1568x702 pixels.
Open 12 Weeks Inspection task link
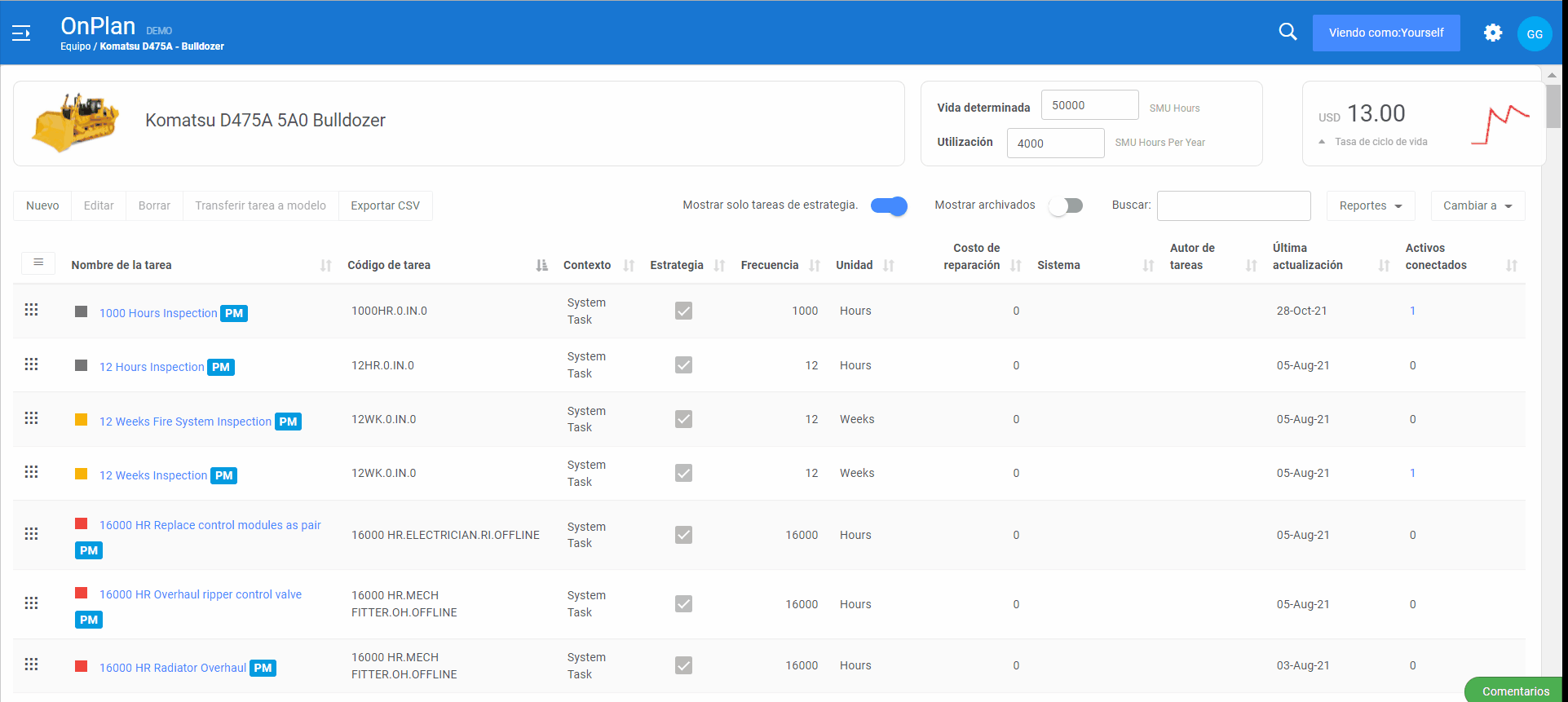point(153,475)
